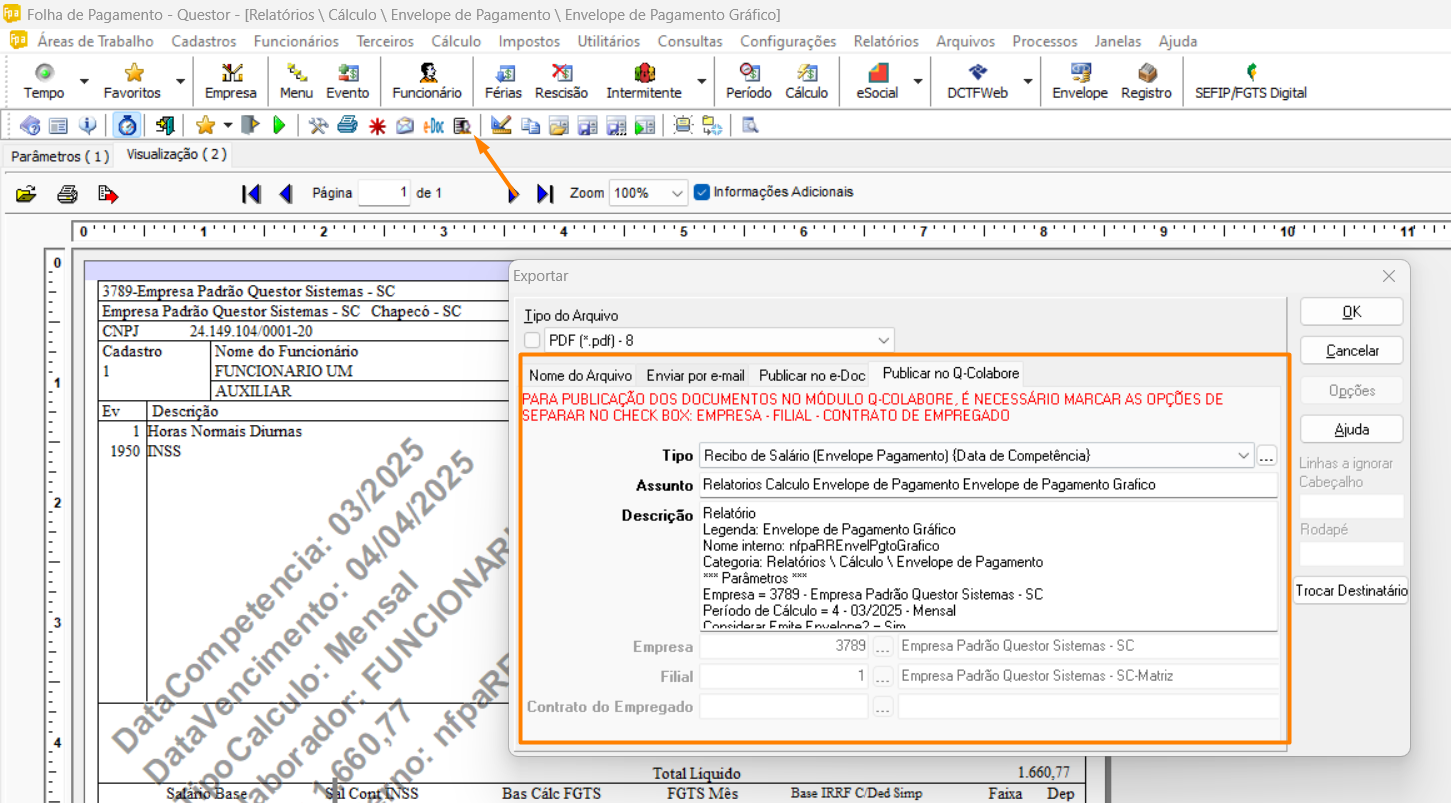The width and height of the screenshot is (1451, 803).
Task: Toggle the Informações Adicionais checkbox
Action: pyautogui.click(x=702, y=192)
